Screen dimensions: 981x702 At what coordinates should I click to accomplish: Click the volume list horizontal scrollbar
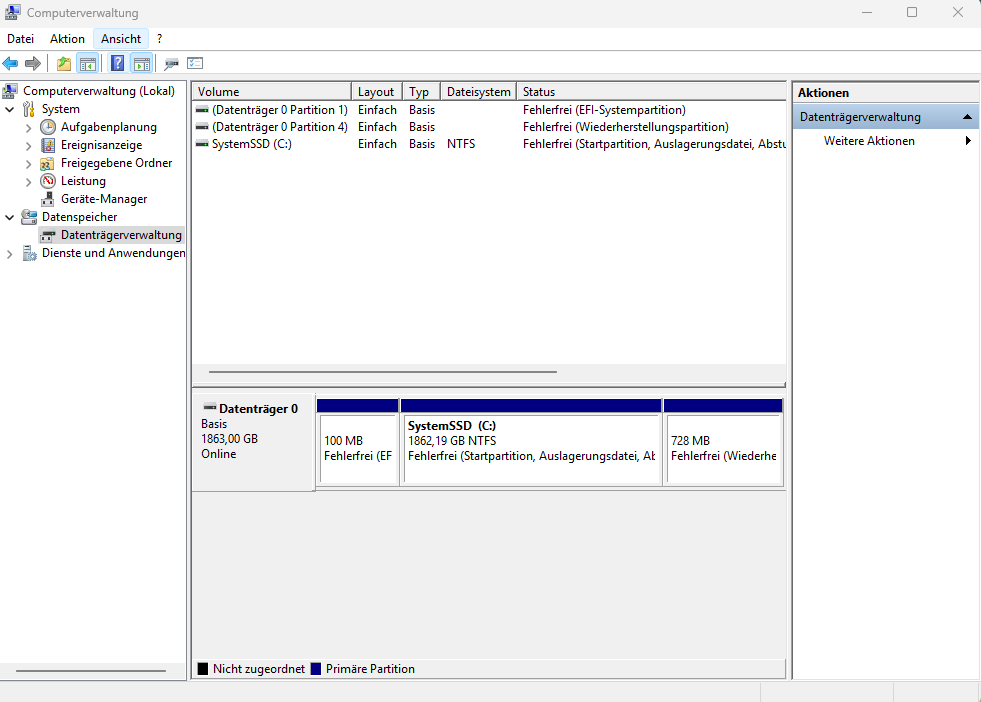coord(382,372)
